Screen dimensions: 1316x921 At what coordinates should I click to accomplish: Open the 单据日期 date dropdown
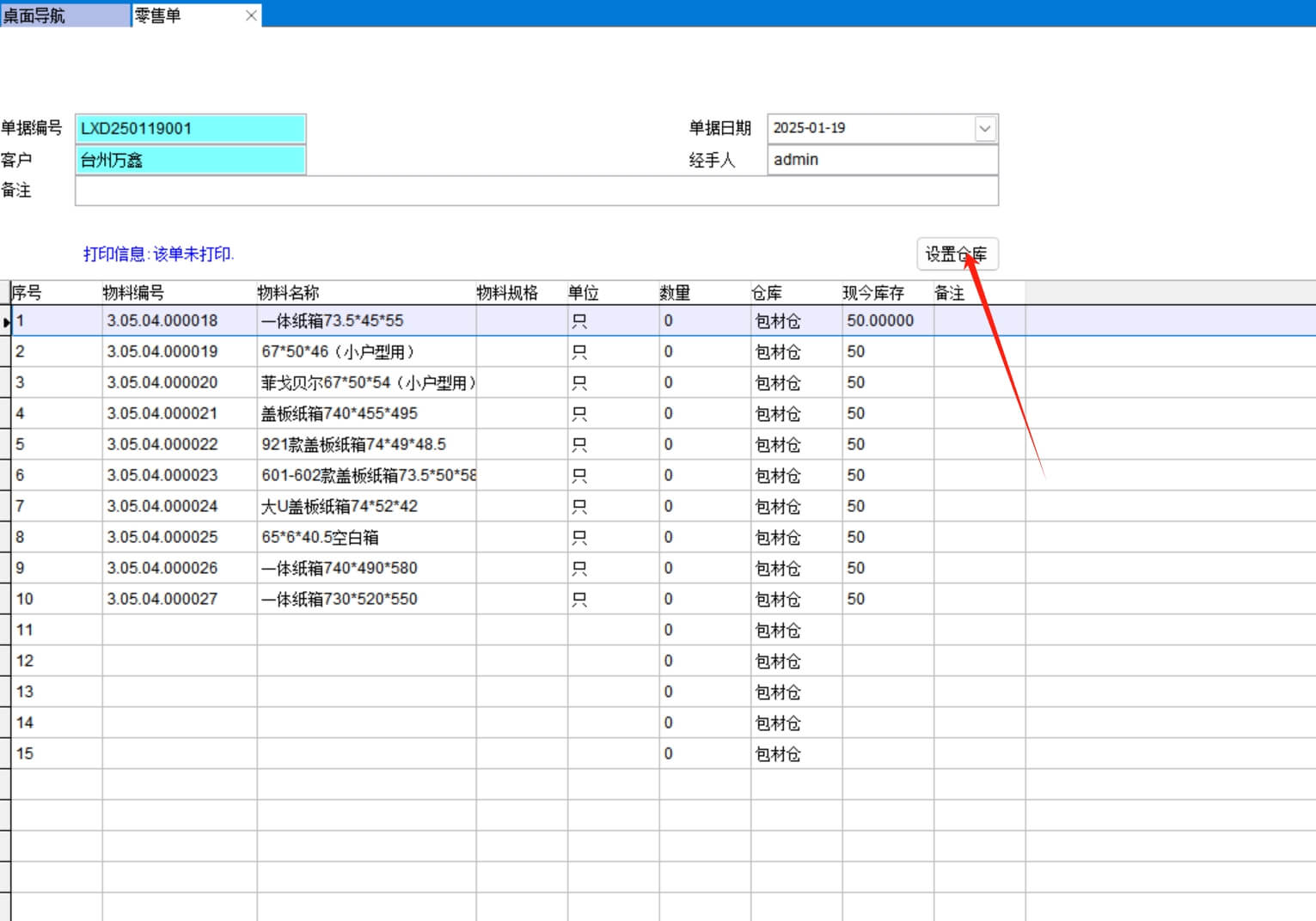985,129
